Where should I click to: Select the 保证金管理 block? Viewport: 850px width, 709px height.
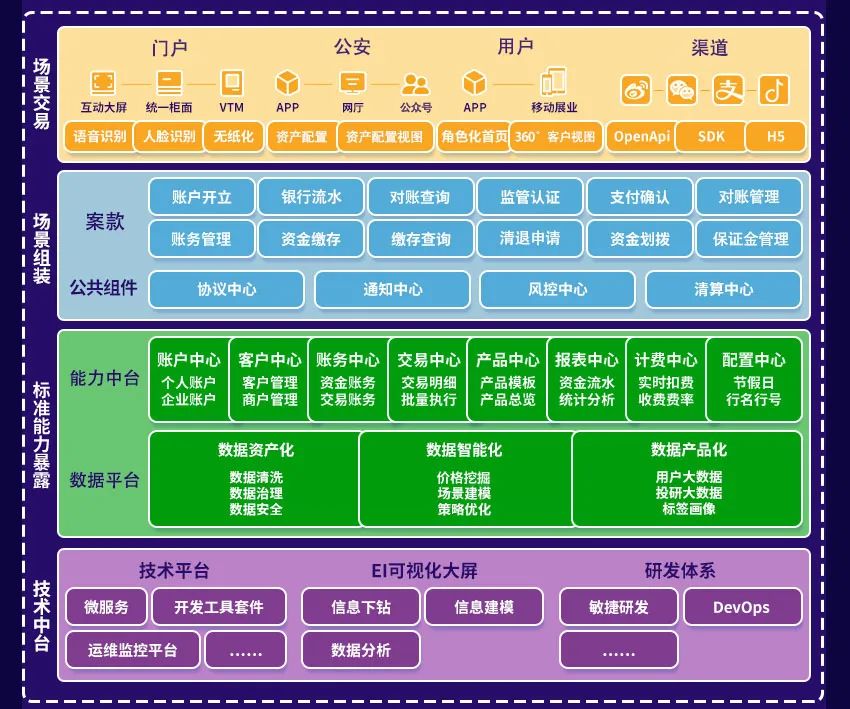point(750,239)
